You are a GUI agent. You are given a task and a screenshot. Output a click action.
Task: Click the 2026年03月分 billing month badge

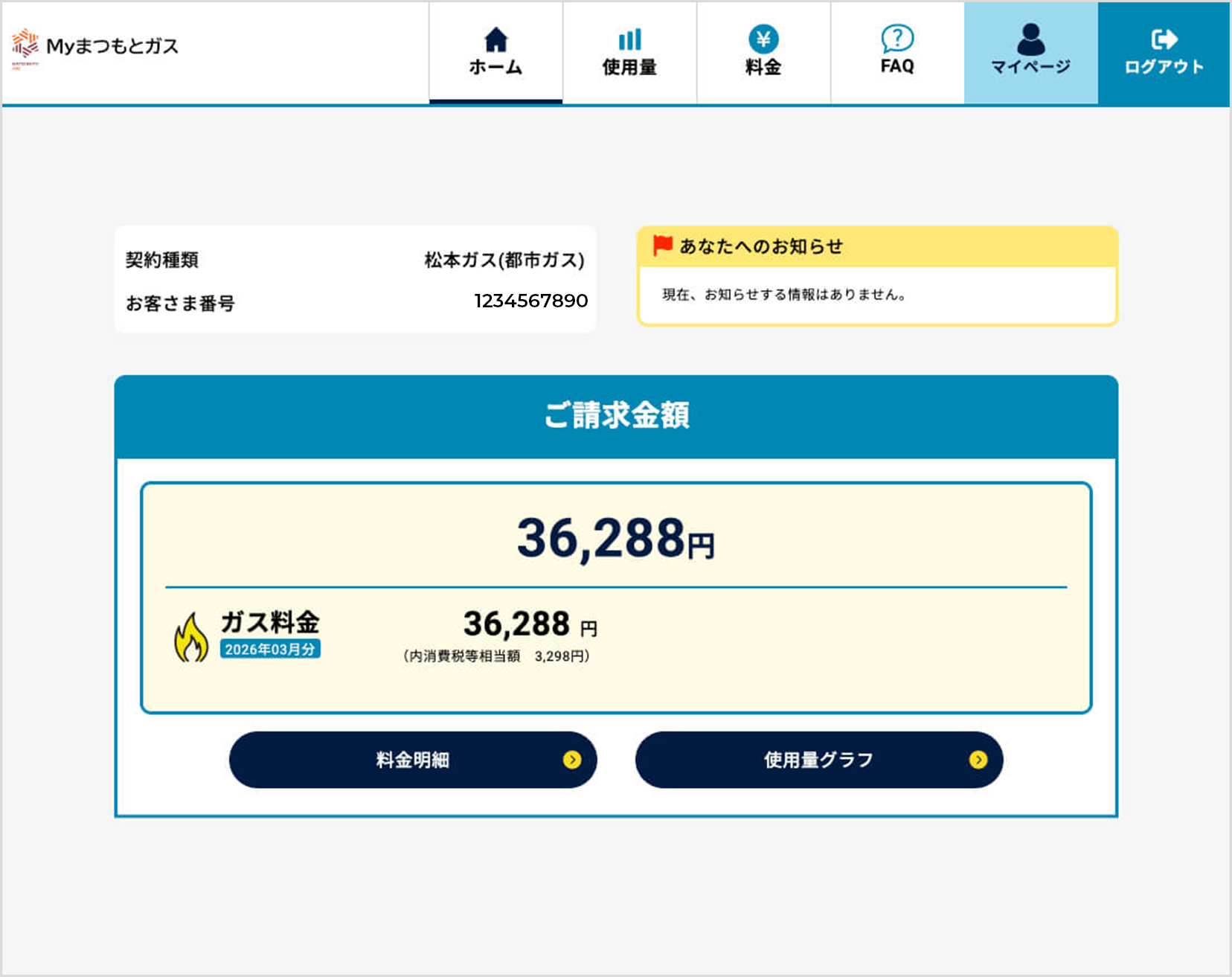(x=270, y=650)
